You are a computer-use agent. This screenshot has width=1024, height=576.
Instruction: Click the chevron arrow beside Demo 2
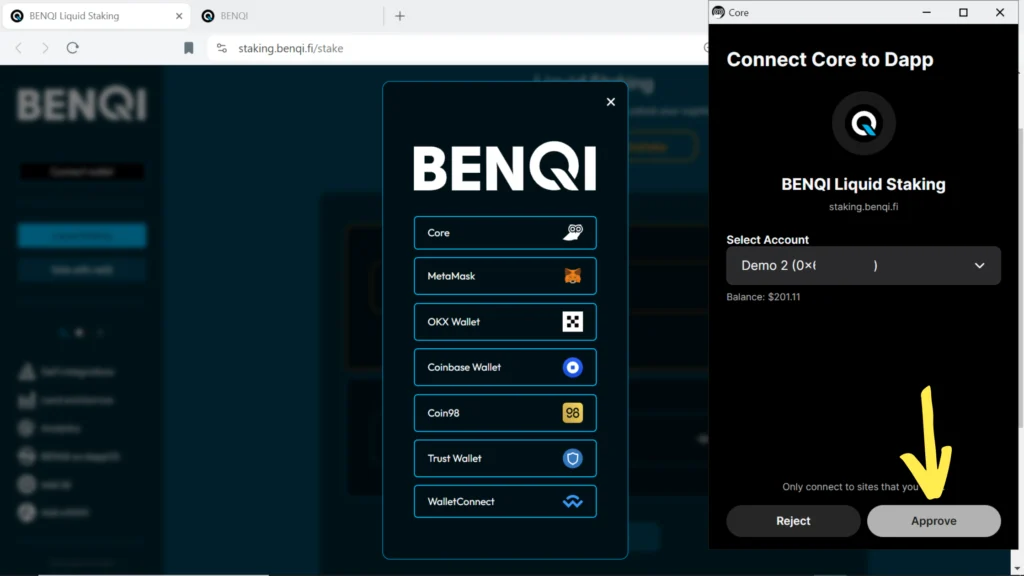(979, 266)
